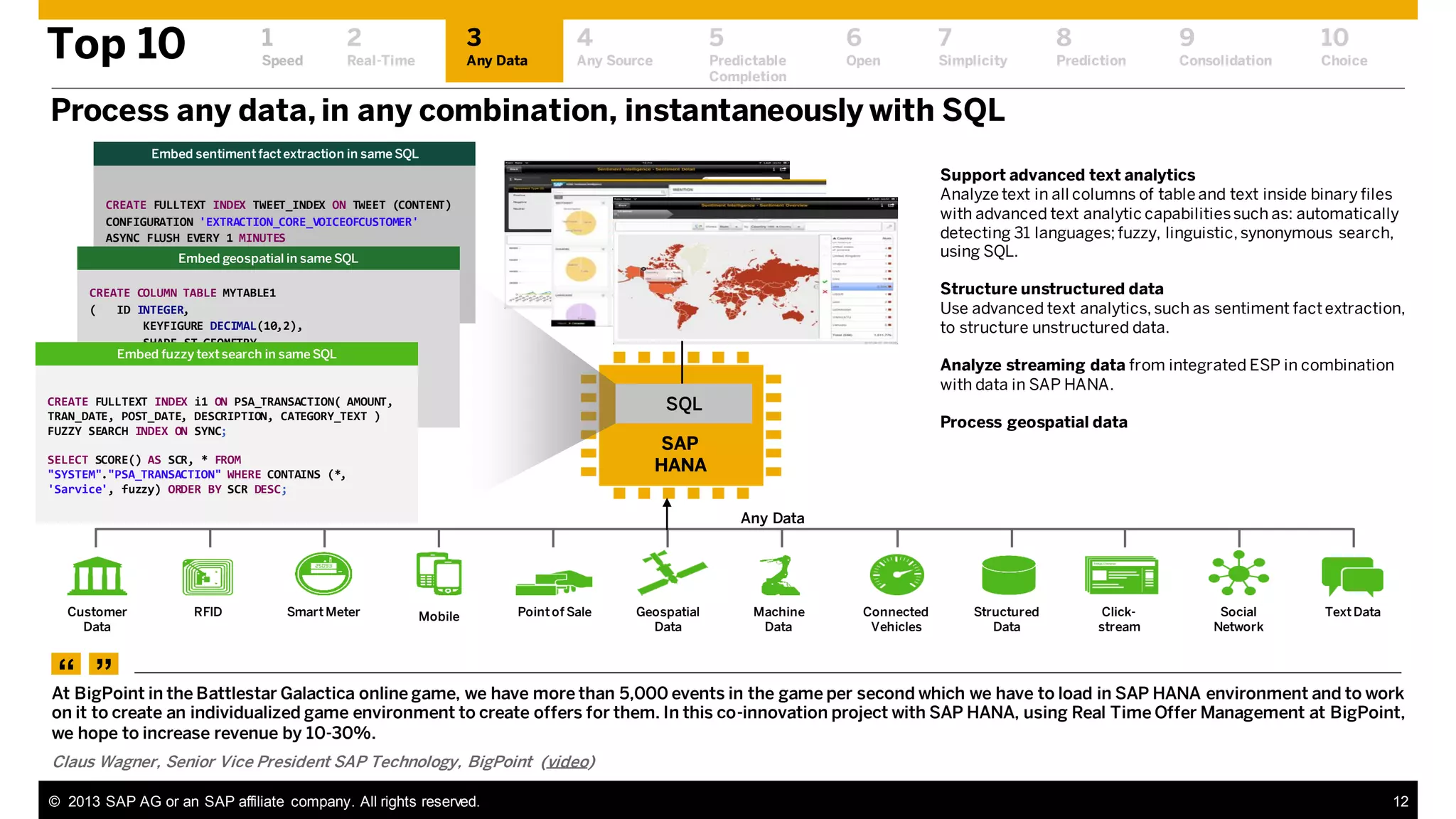Select the 2 Real-Time tab
The height and width of the screenshot is (819, 1456).
(x=380, y=48)
